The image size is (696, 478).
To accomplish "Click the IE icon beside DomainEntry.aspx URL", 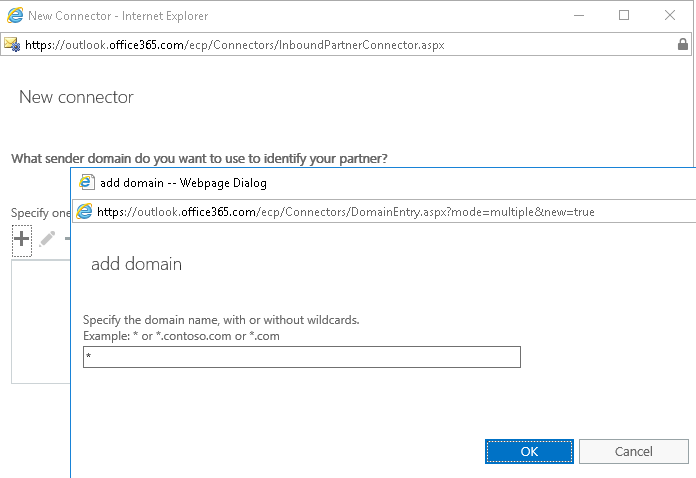I will [x=84, y=211].
